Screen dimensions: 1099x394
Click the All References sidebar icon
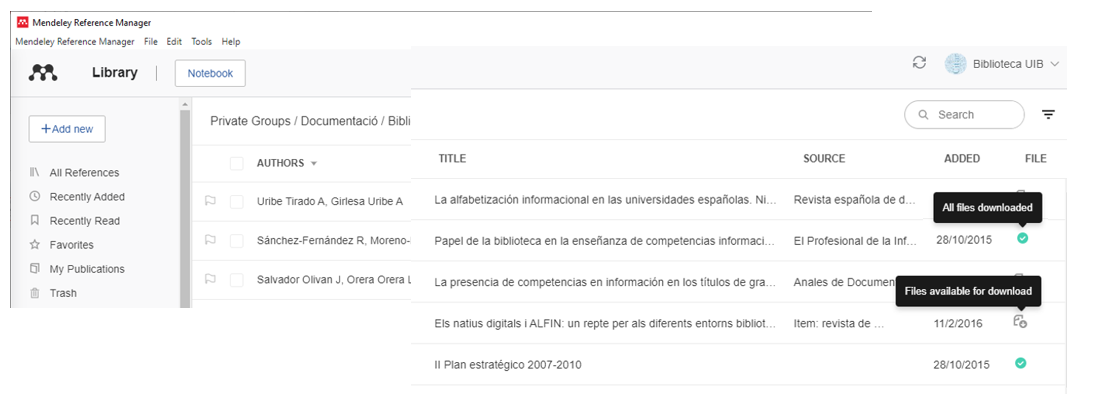pyautogui.click(x=34, y=172)
